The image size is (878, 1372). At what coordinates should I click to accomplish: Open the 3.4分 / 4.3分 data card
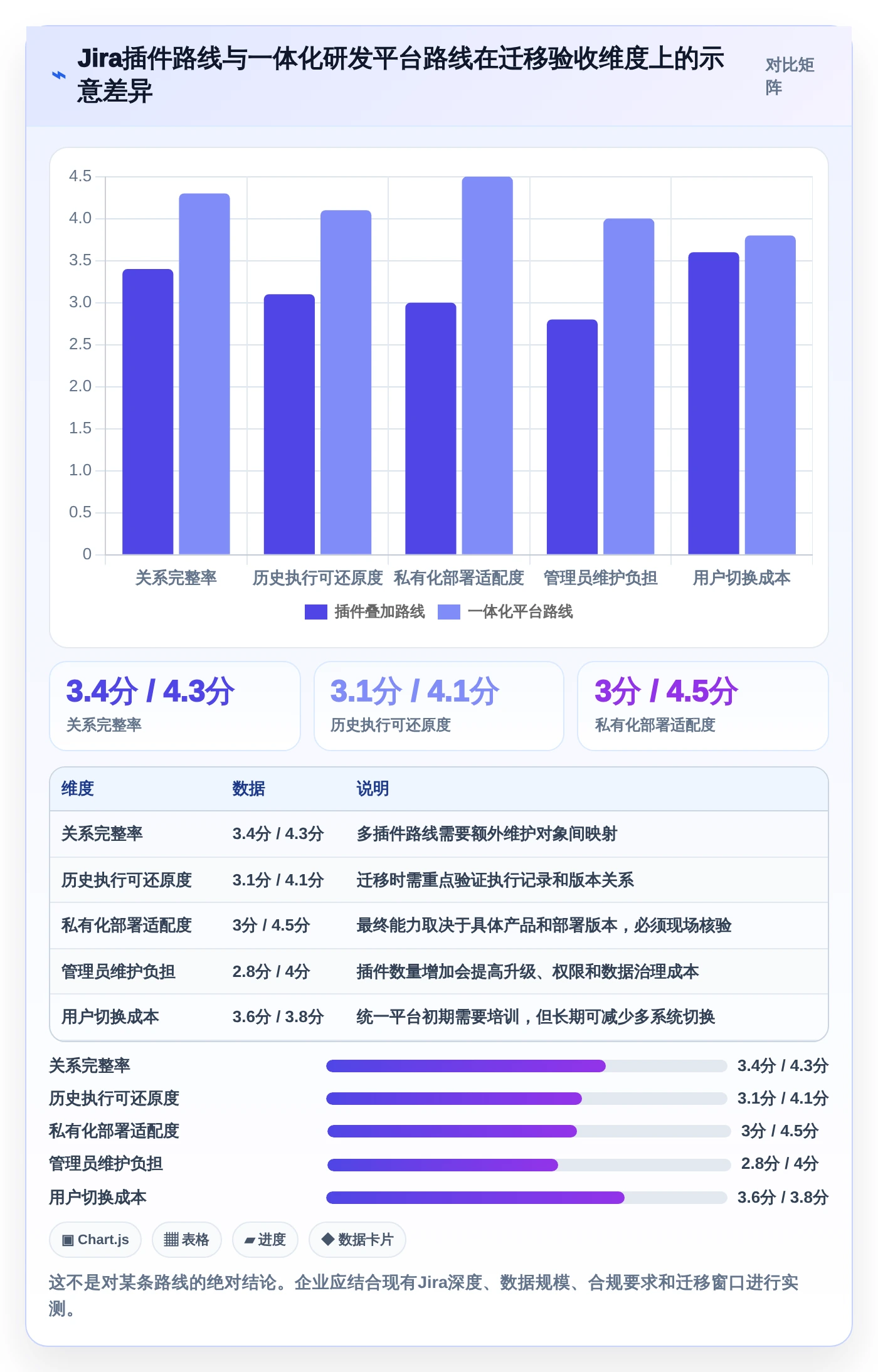(175, 706)
